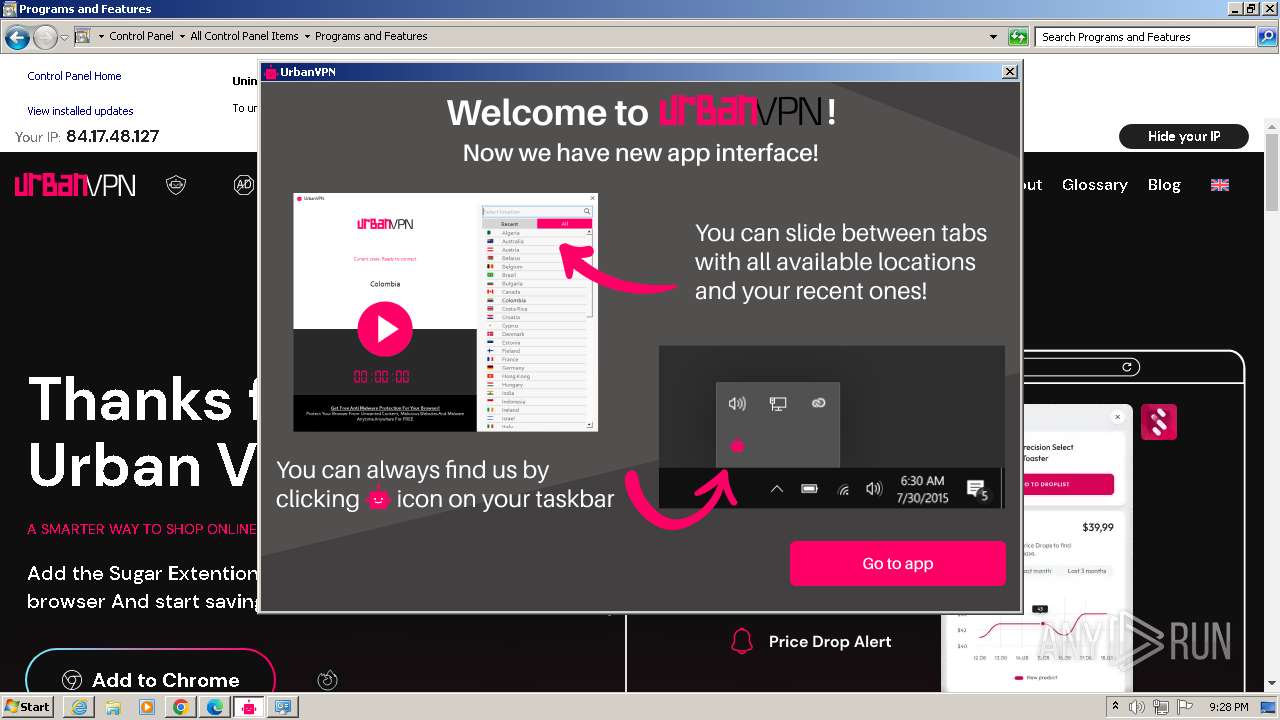Switch to Control Panel taskbar button
The height and width of the screenshot is (720, 1280).
click(x=283, y=707)
